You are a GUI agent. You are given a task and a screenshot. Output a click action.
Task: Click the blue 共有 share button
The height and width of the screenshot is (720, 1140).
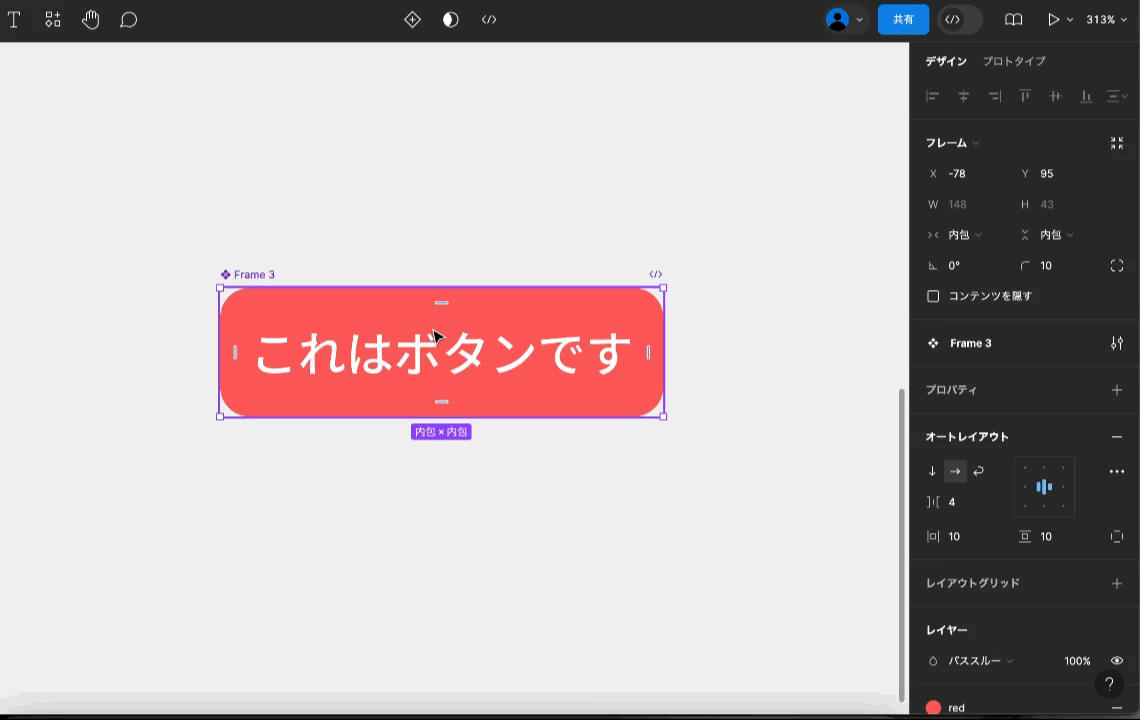coord(903,20)
